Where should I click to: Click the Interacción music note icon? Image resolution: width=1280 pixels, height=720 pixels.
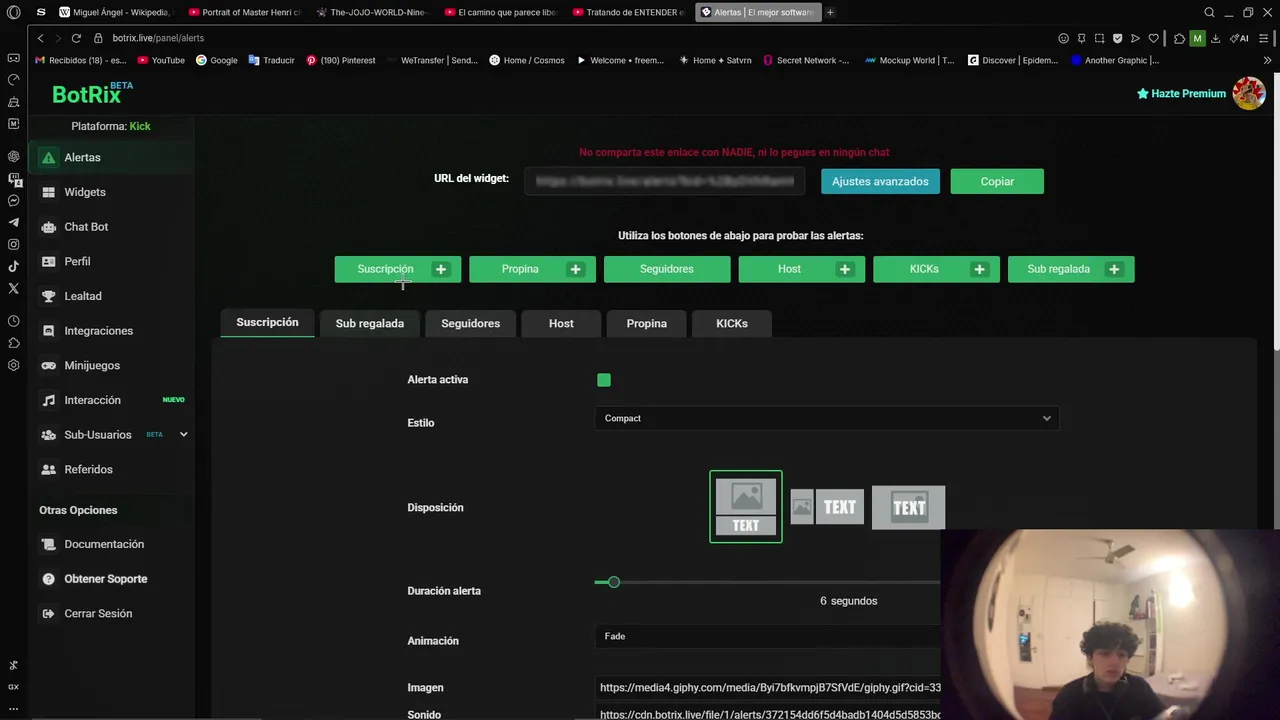[48, 400]
